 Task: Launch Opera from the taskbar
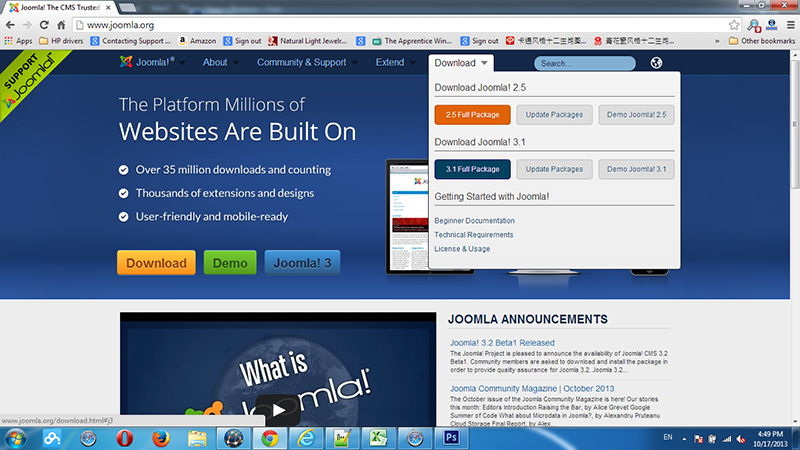pos(124,438)
